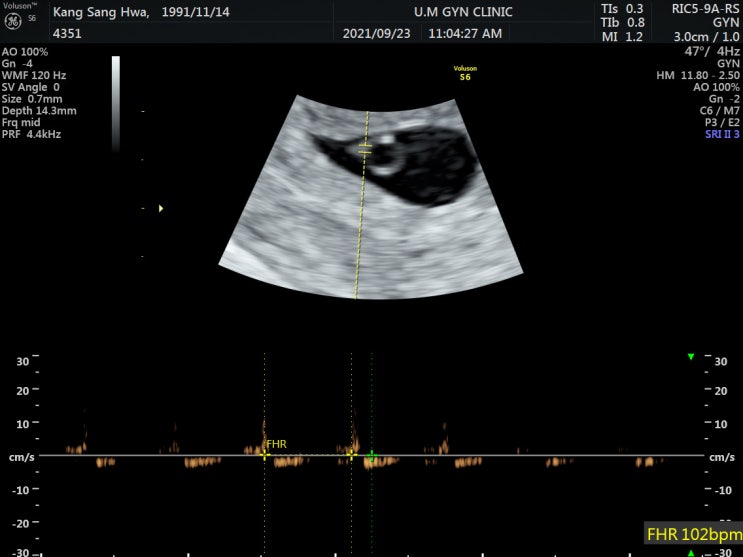Click probe name RIC5-9A-RS
Screen dimensions: 743x557
click(705, 9)
